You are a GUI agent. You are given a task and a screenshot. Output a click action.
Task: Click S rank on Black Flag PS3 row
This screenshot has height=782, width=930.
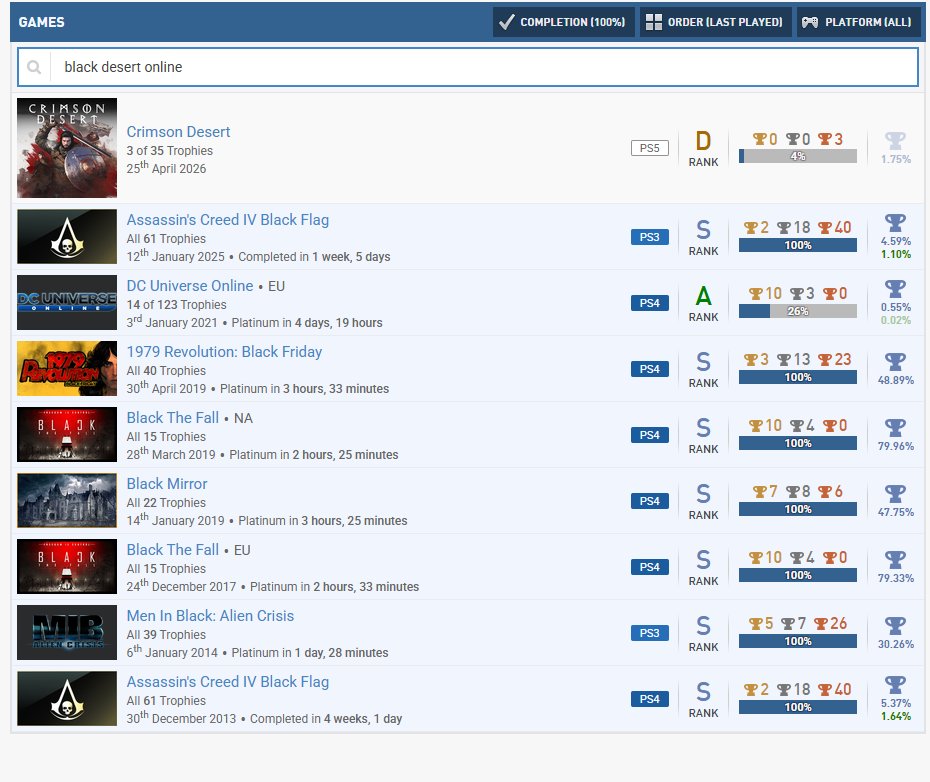[703, 230]
